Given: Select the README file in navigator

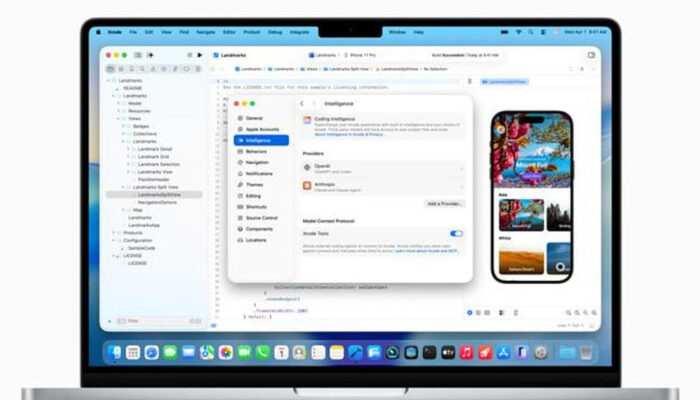Looking at the screenshot, I should [x=133, y=88].
